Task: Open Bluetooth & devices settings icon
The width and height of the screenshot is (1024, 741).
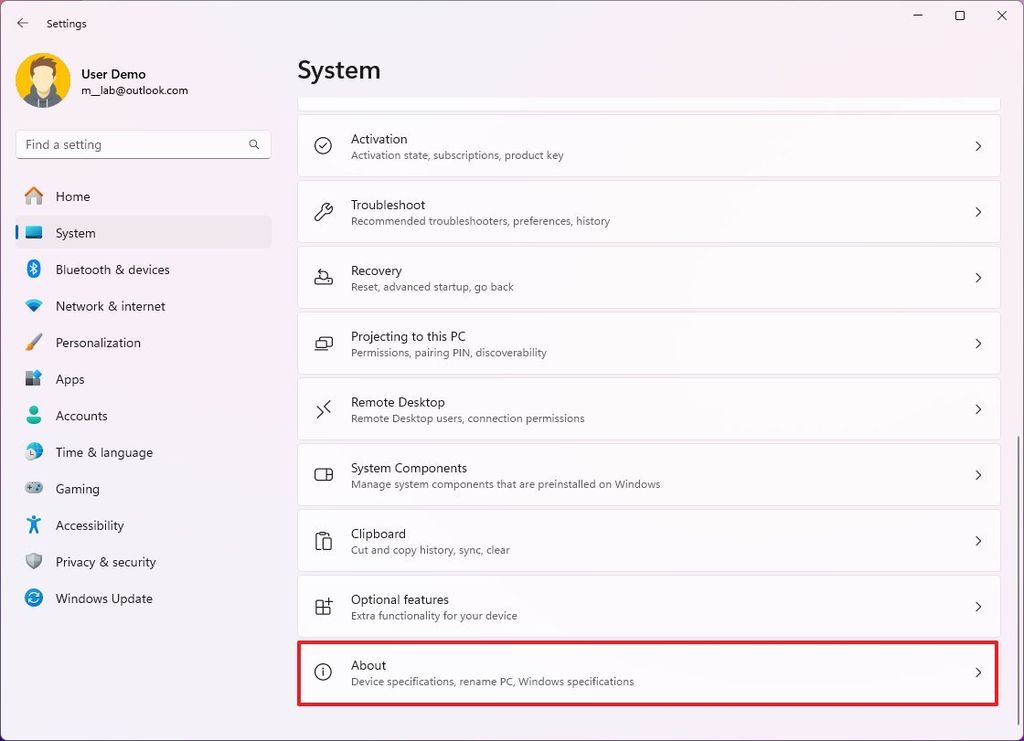Action: point(31,269)
